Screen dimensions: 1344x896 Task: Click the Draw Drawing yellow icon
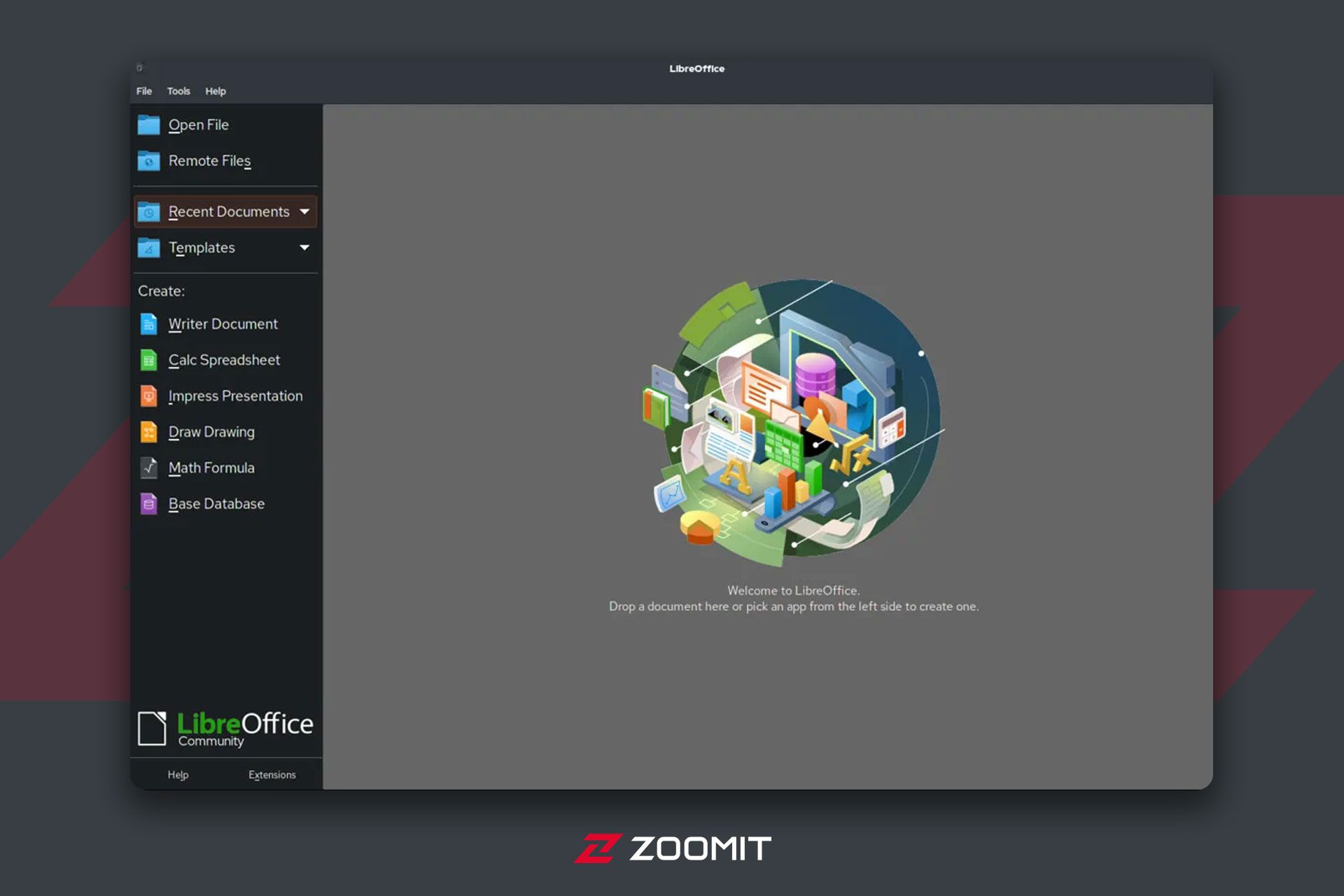[148, 432]
